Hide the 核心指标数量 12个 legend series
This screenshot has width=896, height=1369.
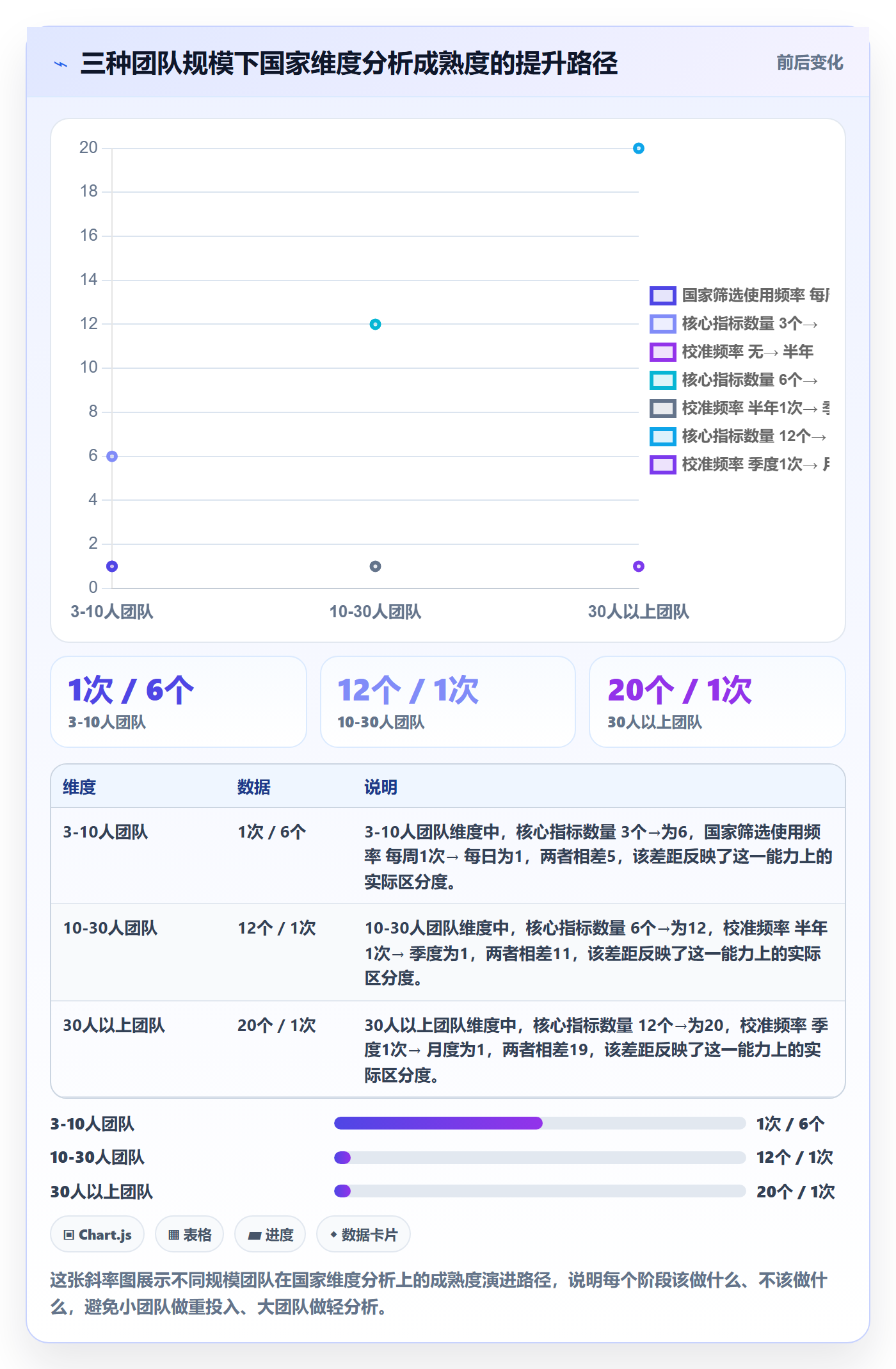[x=738, y=436]
